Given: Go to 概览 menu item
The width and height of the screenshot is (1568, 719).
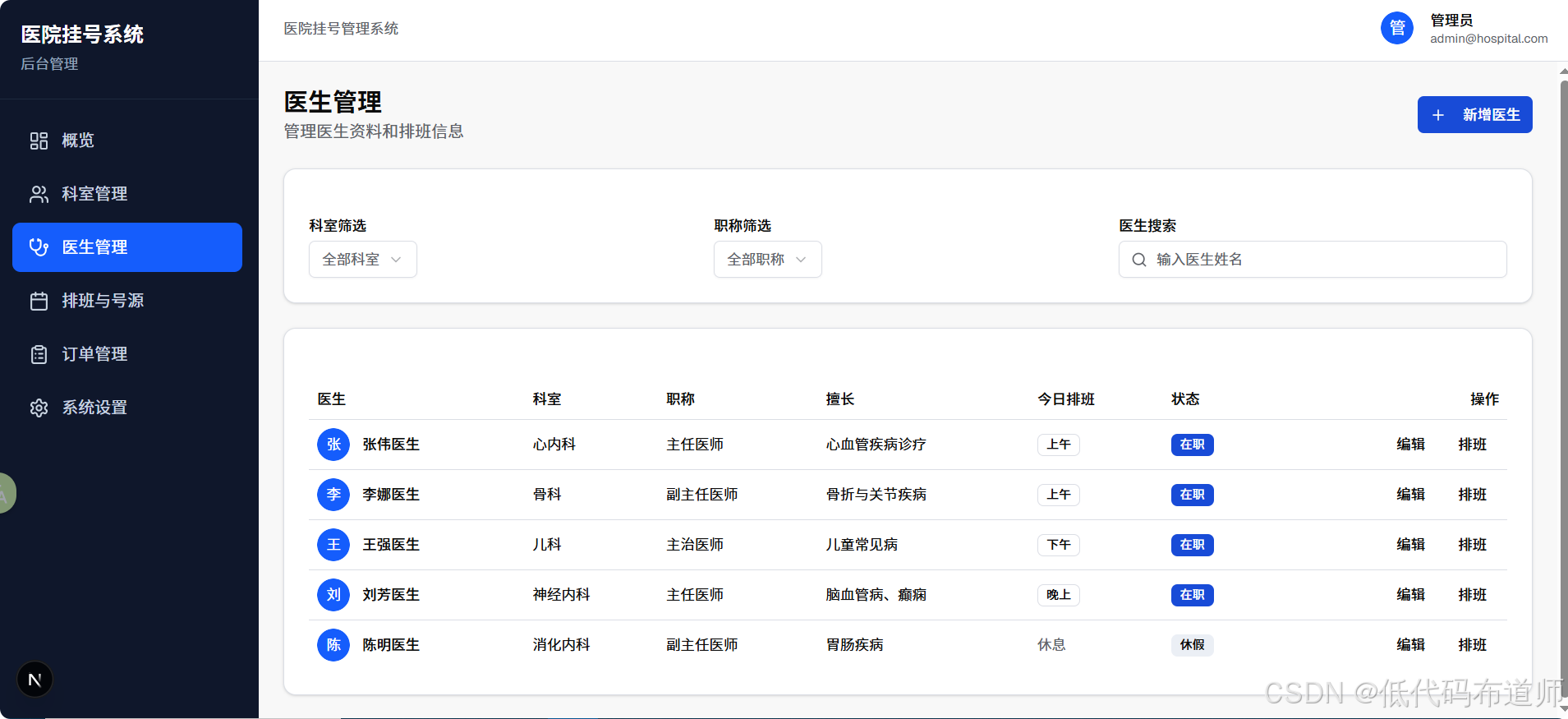Looking at the screenshot, I should (x=127, y=141).
